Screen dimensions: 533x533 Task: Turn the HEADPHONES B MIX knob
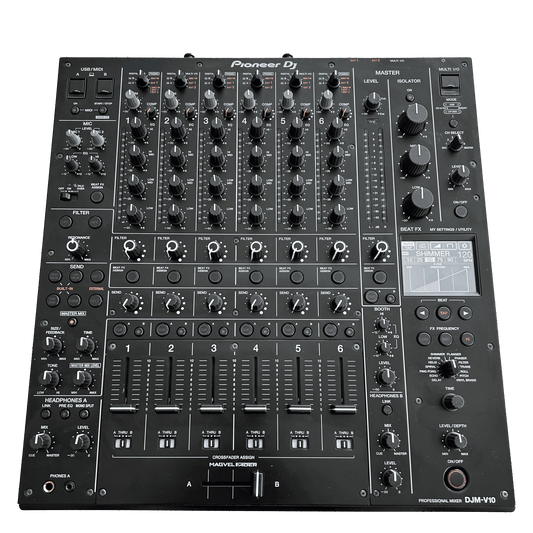[389, 440]
